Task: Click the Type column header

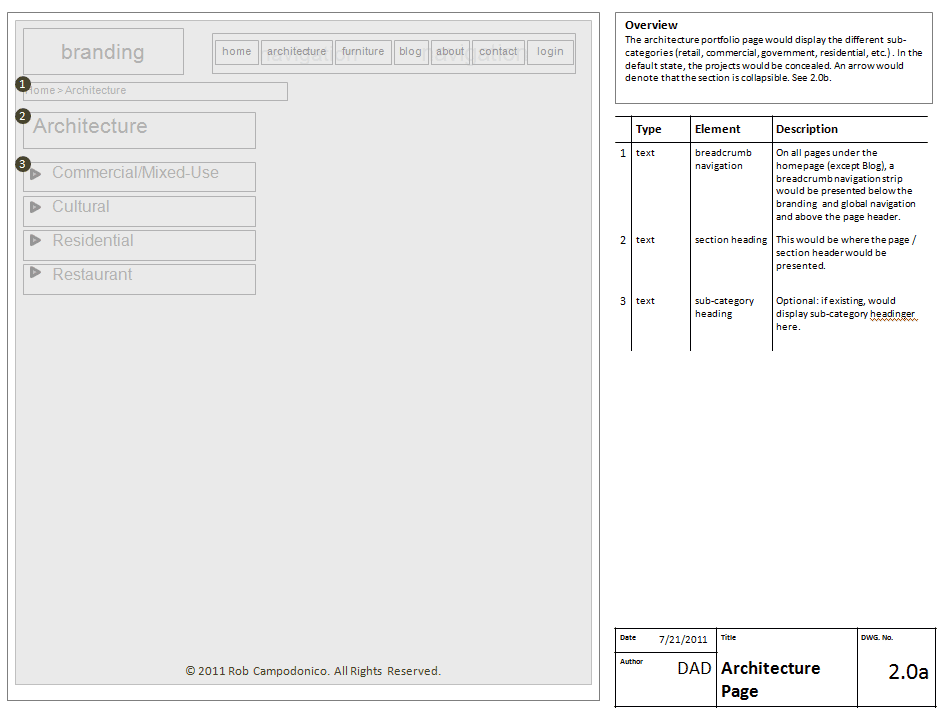Action: [x=649, y=129]
